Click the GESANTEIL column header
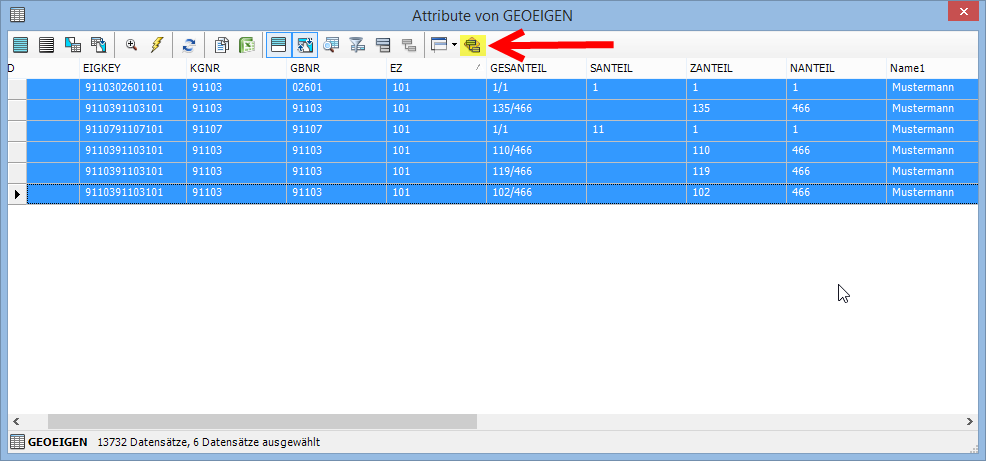The height and width of the screenshot is (461, 986). click(x=536, y=68)
